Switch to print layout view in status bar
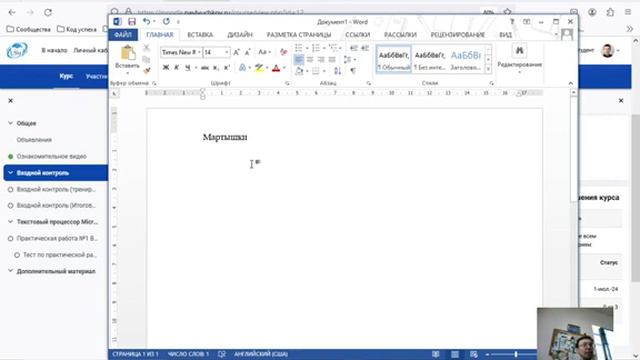The width and height of the screenshot is (640, 360). coord(455,354)
